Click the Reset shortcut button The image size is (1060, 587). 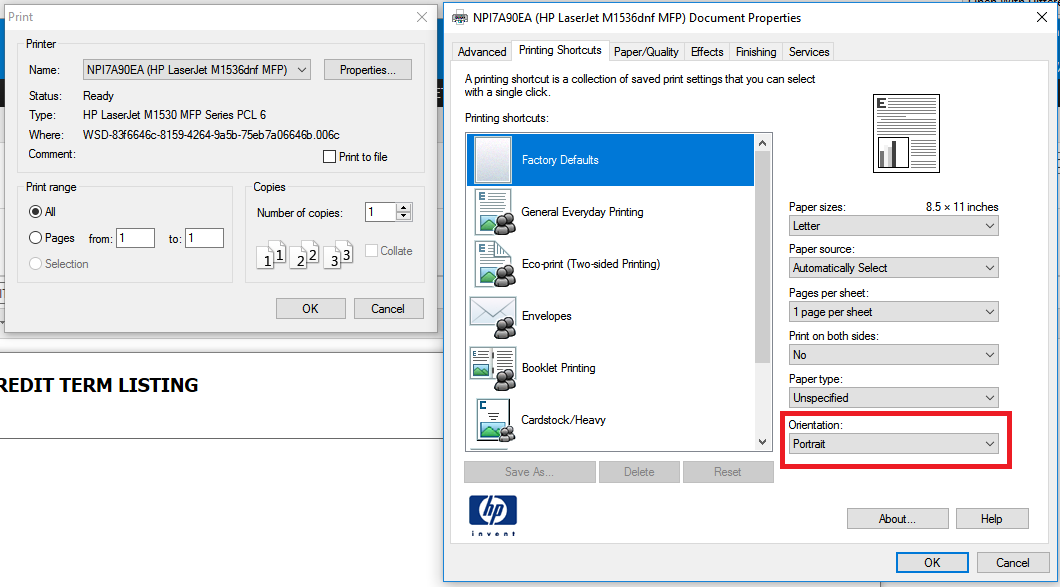(727, 472)
